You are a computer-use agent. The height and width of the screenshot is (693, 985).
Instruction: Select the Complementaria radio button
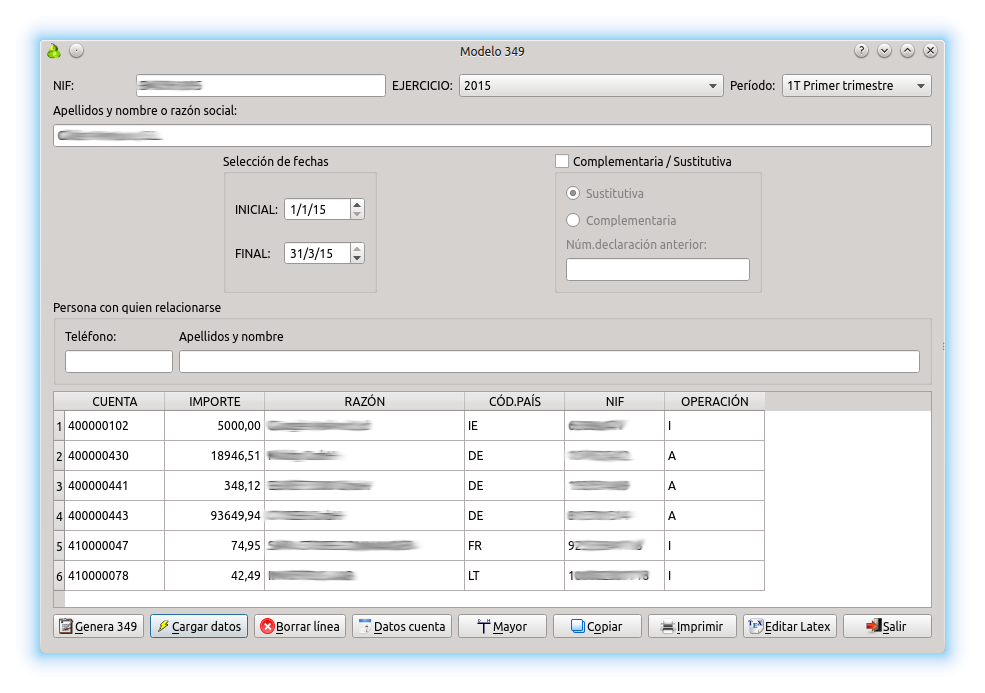pyautogui.click(x=573, y=221)
